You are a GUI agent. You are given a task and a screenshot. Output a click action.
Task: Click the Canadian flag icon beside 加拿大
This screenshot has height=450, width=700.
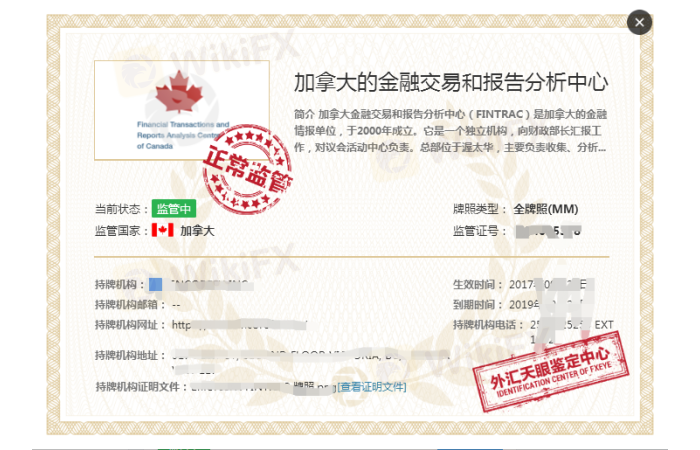click(162, 230)
